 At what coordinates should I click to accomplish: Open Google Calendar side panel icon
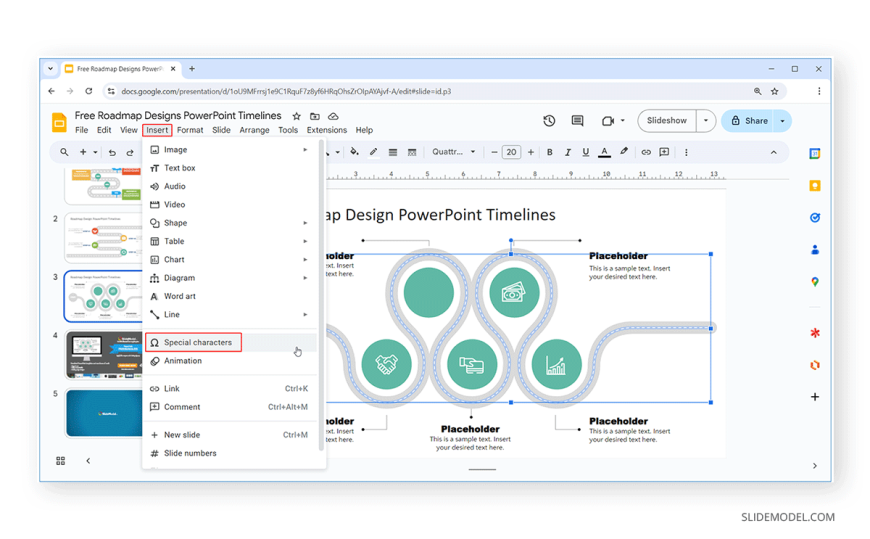pos(815,154)
